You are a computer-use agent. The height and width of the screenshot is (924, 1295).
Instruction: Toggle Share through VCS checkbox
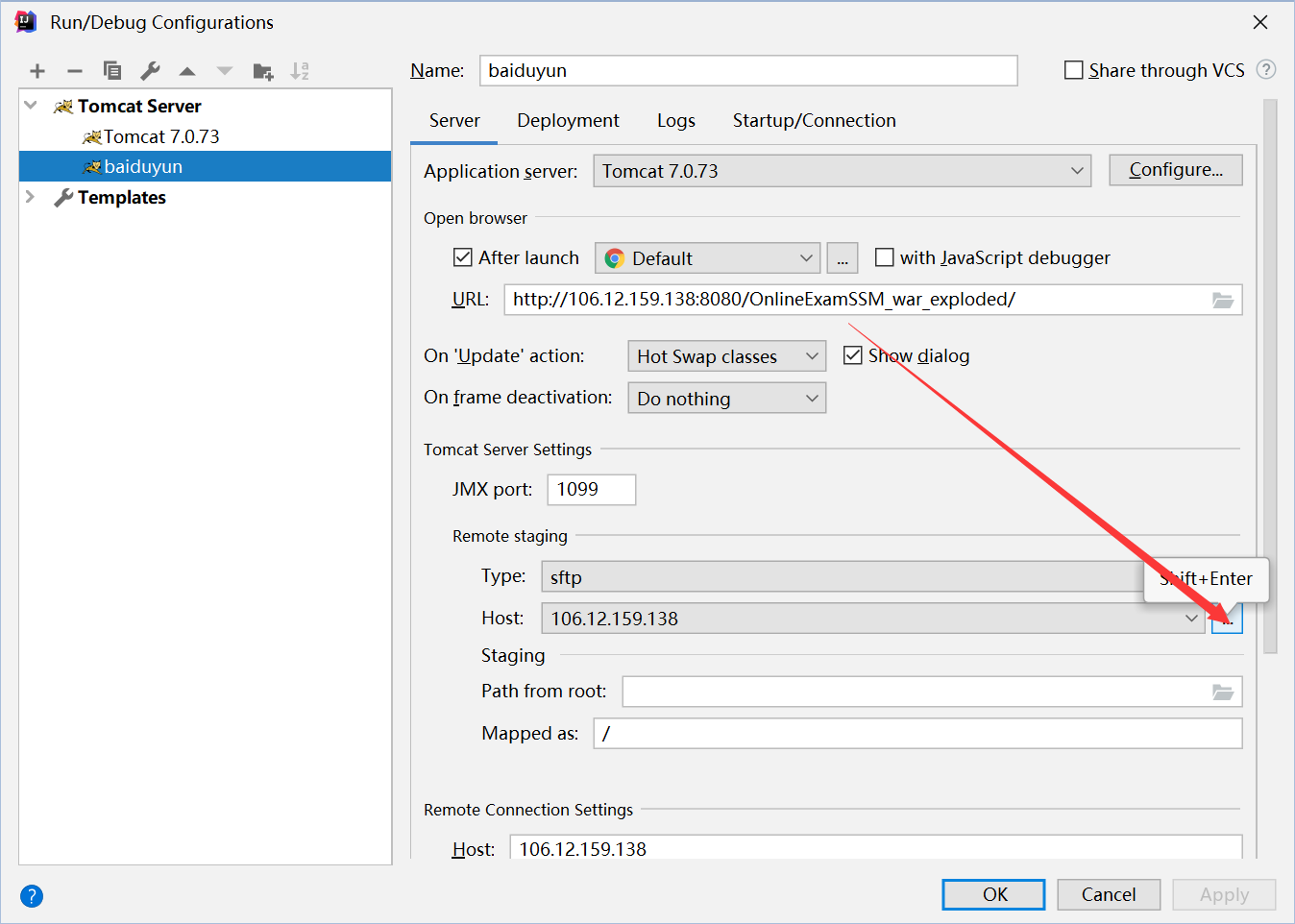1074,70
